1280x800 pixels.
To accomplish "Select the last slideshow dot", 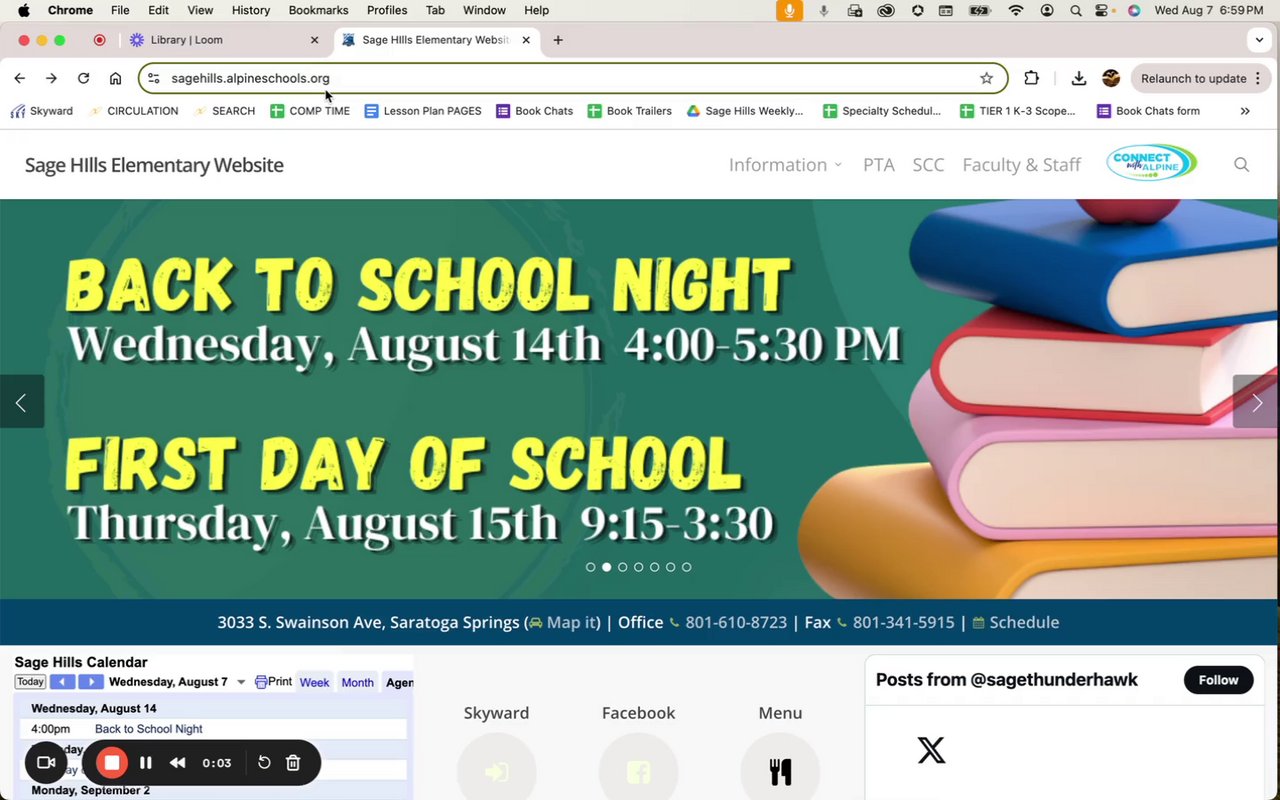I will 686,567.
